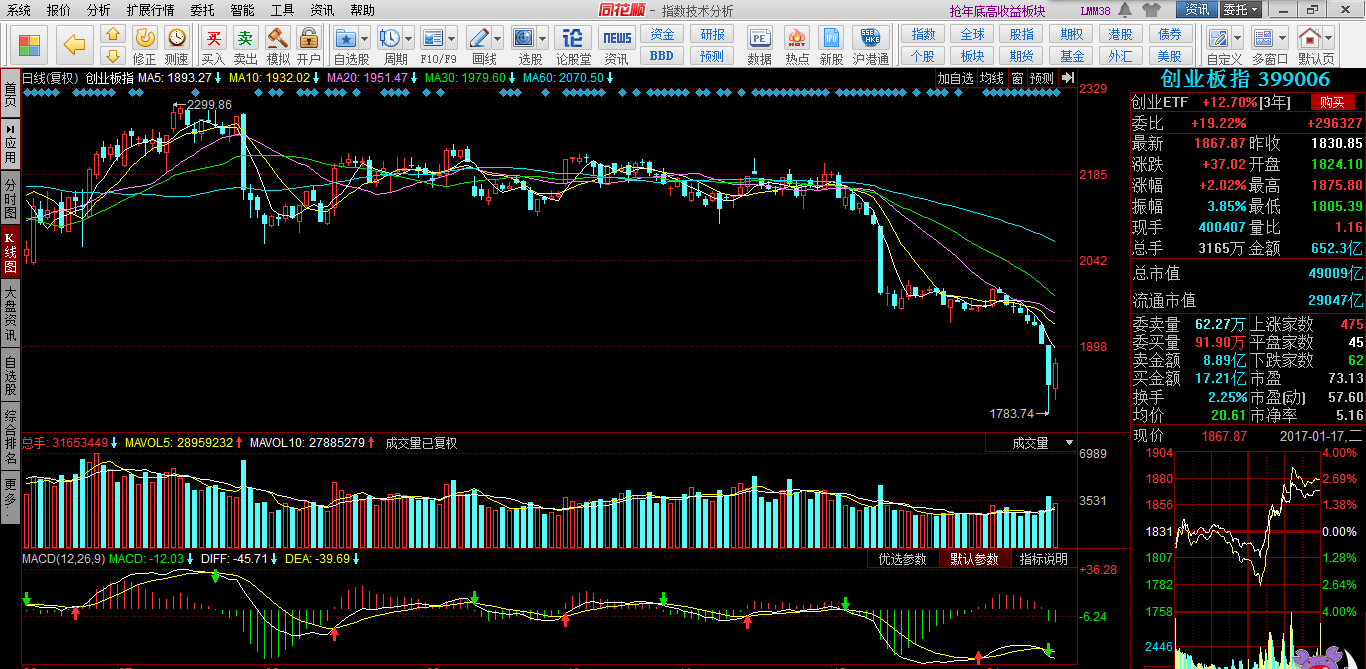The height and width of the screenshot is (669, 1366).
Task: Toggle the 预测 chart button
Action: point(1042,78)
